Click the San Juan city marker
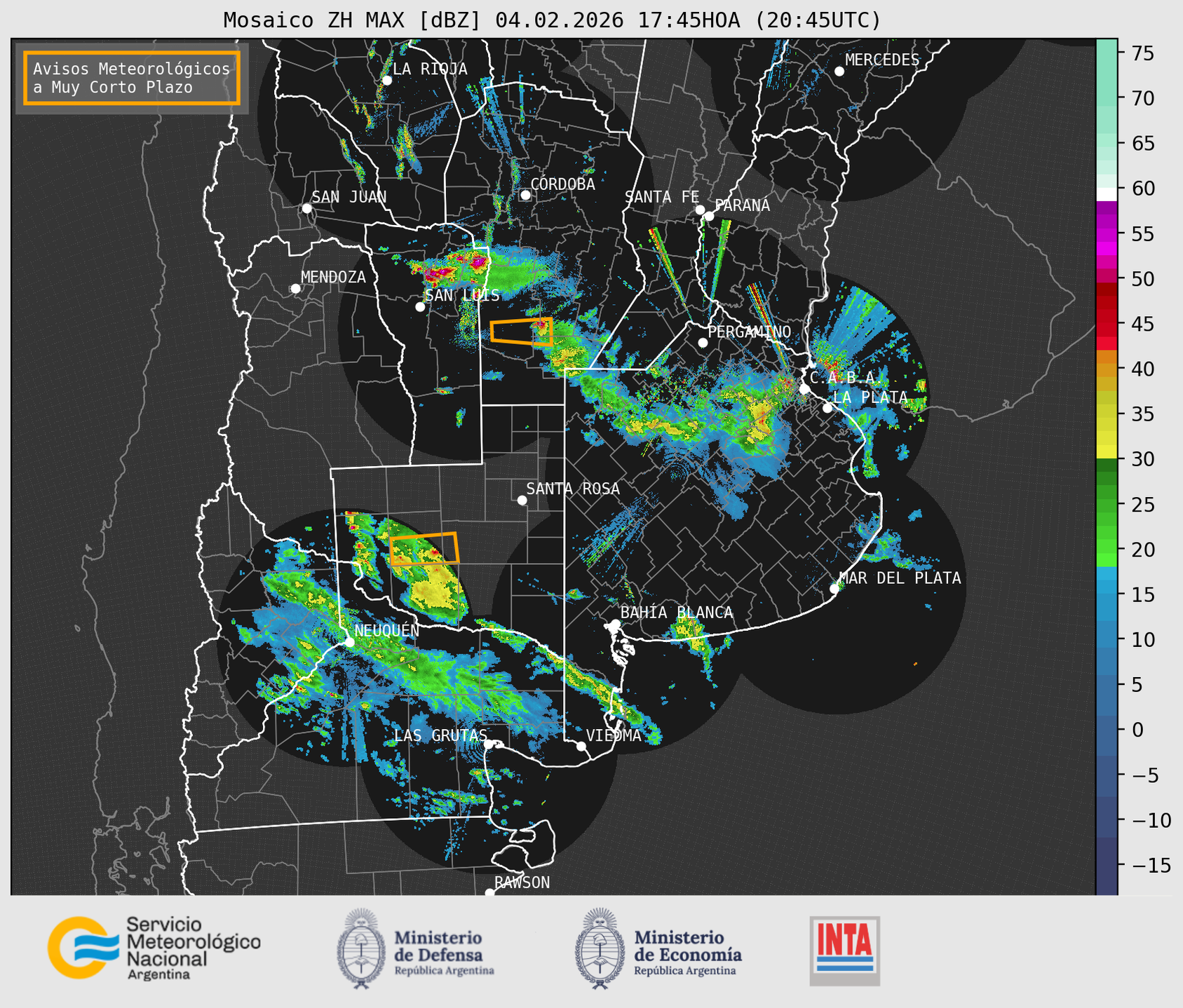Screen dimensions: 1183x1008 (306, 208)
